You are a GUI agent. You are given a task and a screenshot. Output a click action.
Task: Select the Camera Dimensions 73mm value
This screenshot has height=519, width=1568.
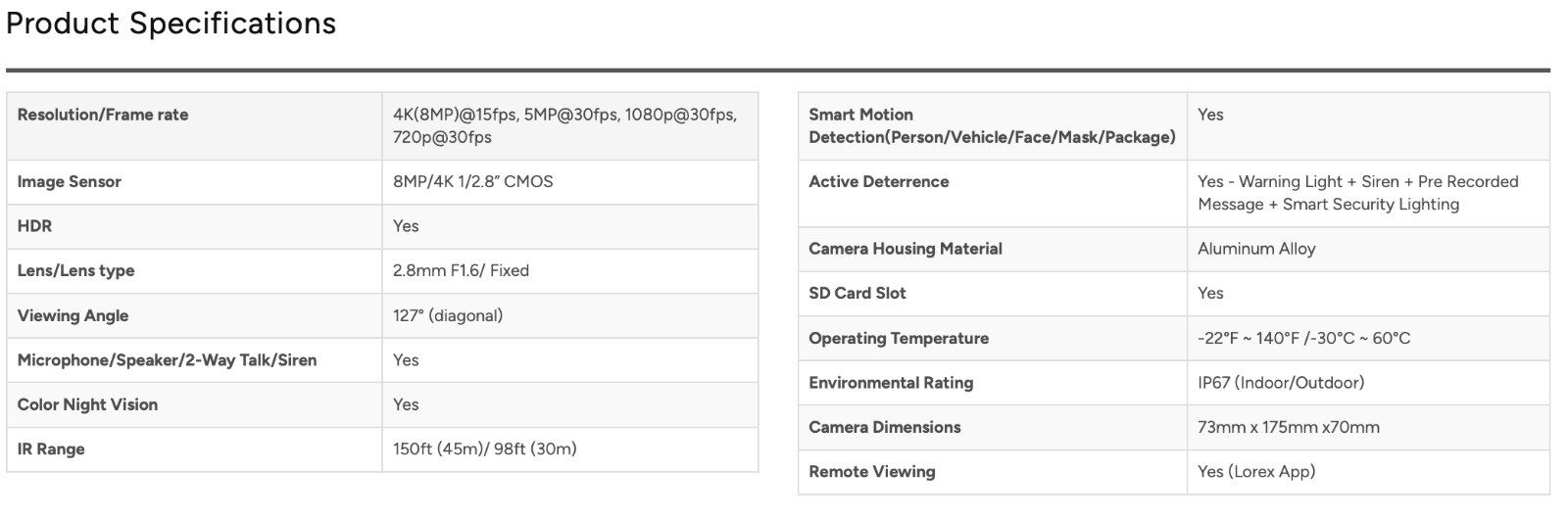[1289, 428]
